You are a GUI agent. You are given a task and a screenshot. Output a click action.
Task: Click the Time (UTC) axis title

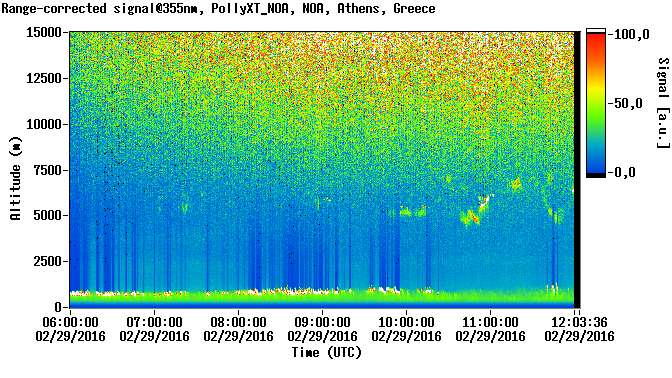pos(327,353)
